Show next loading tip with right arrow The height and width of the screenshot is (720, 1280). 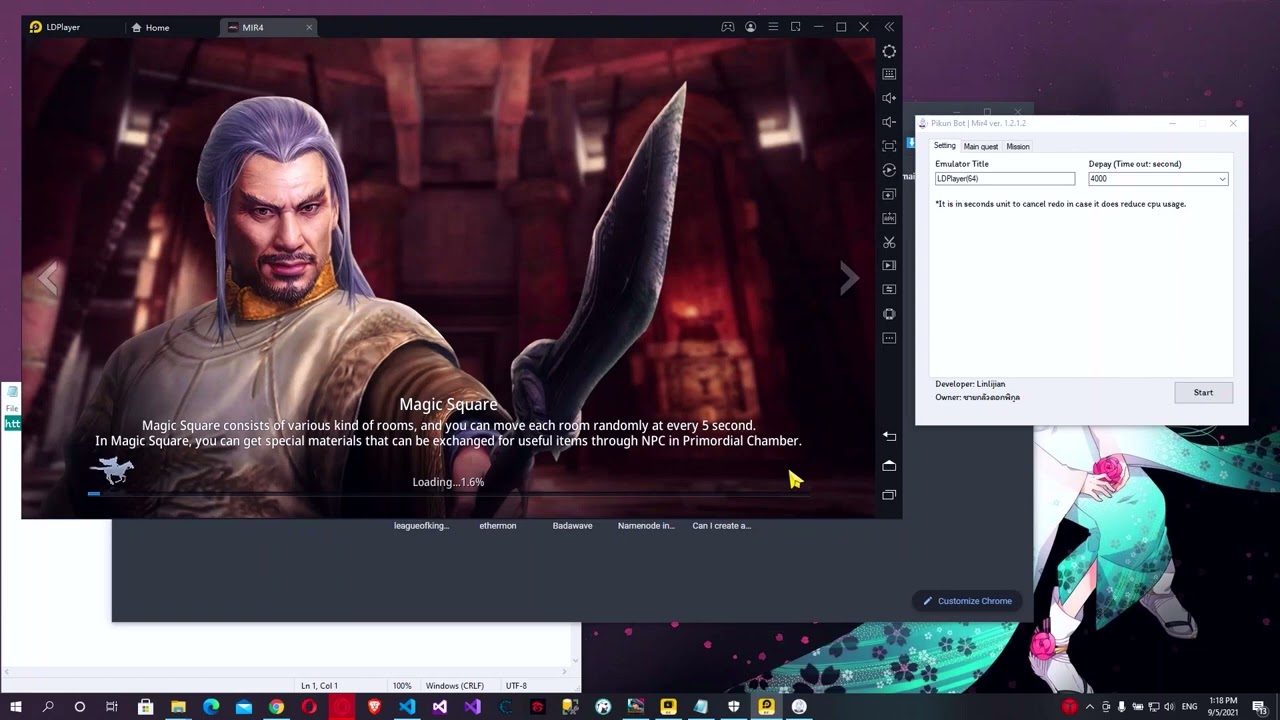(x=849, y=279)
